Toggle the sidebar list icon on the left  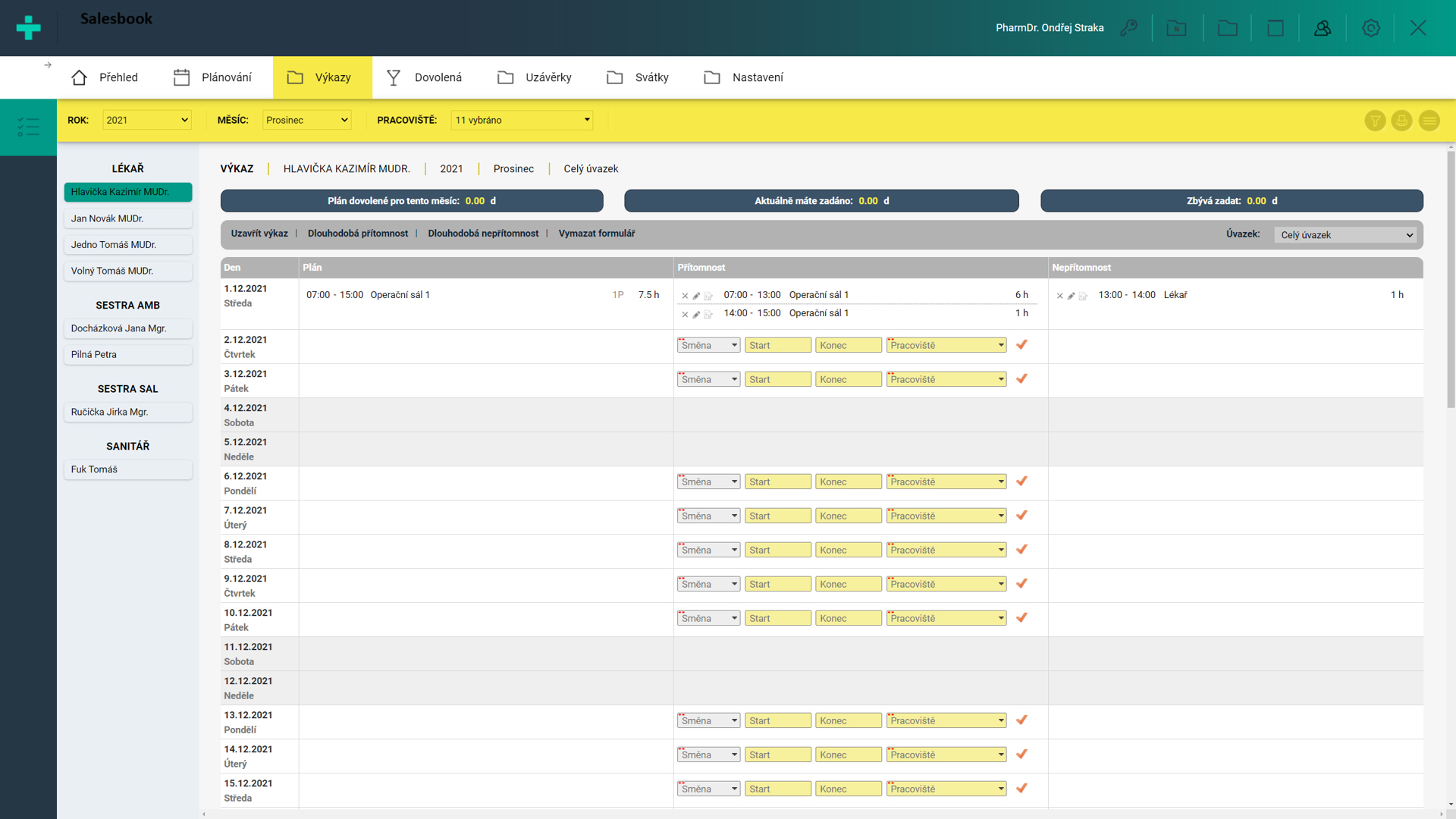[x=28, y=127]
